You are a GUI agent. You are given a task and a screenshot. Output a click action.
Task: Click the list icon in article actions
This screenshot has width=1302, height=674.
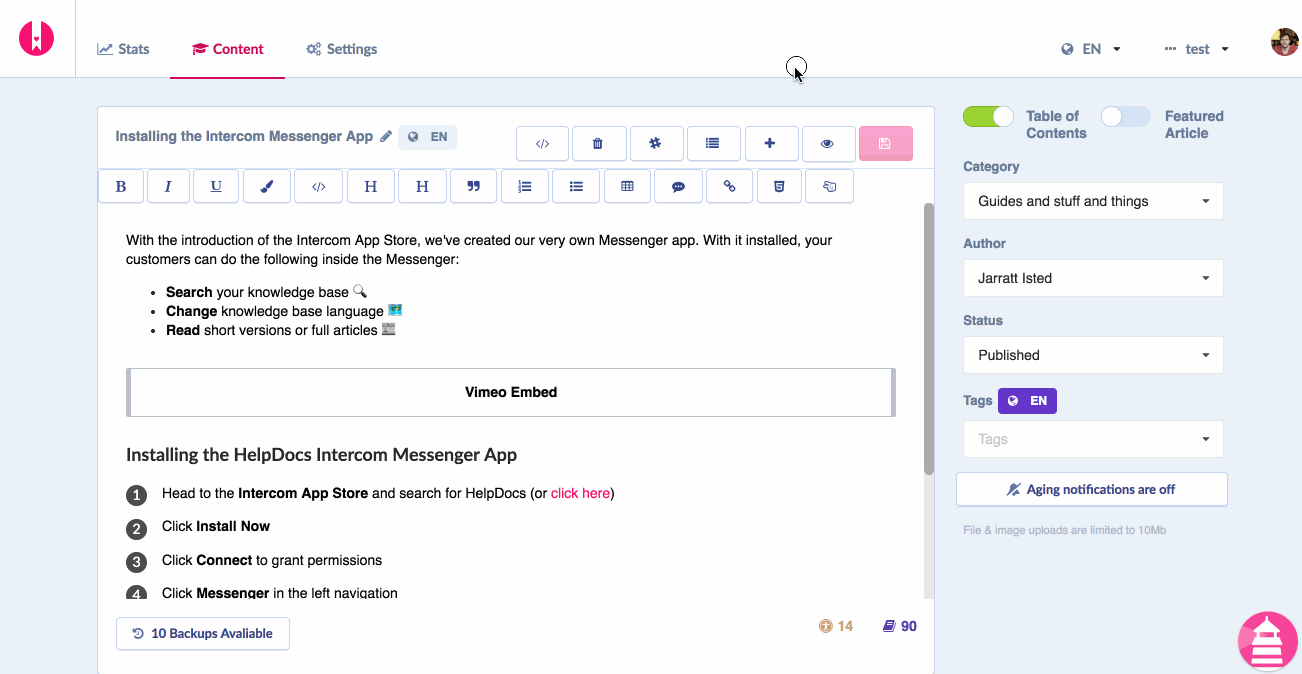(x=713, y=144)
